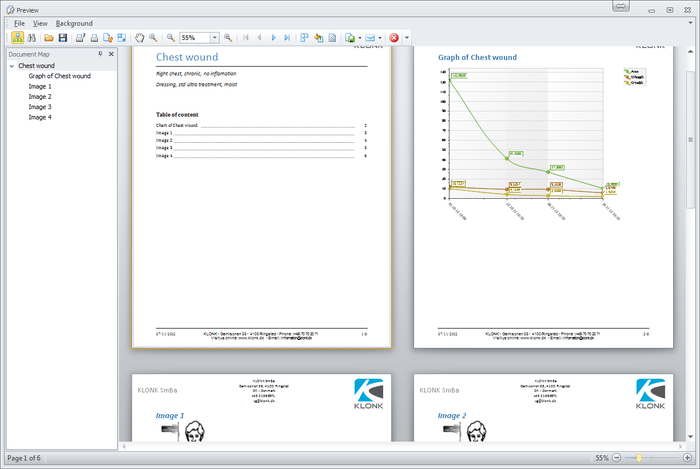Click the page background color icon

[318, 38]
